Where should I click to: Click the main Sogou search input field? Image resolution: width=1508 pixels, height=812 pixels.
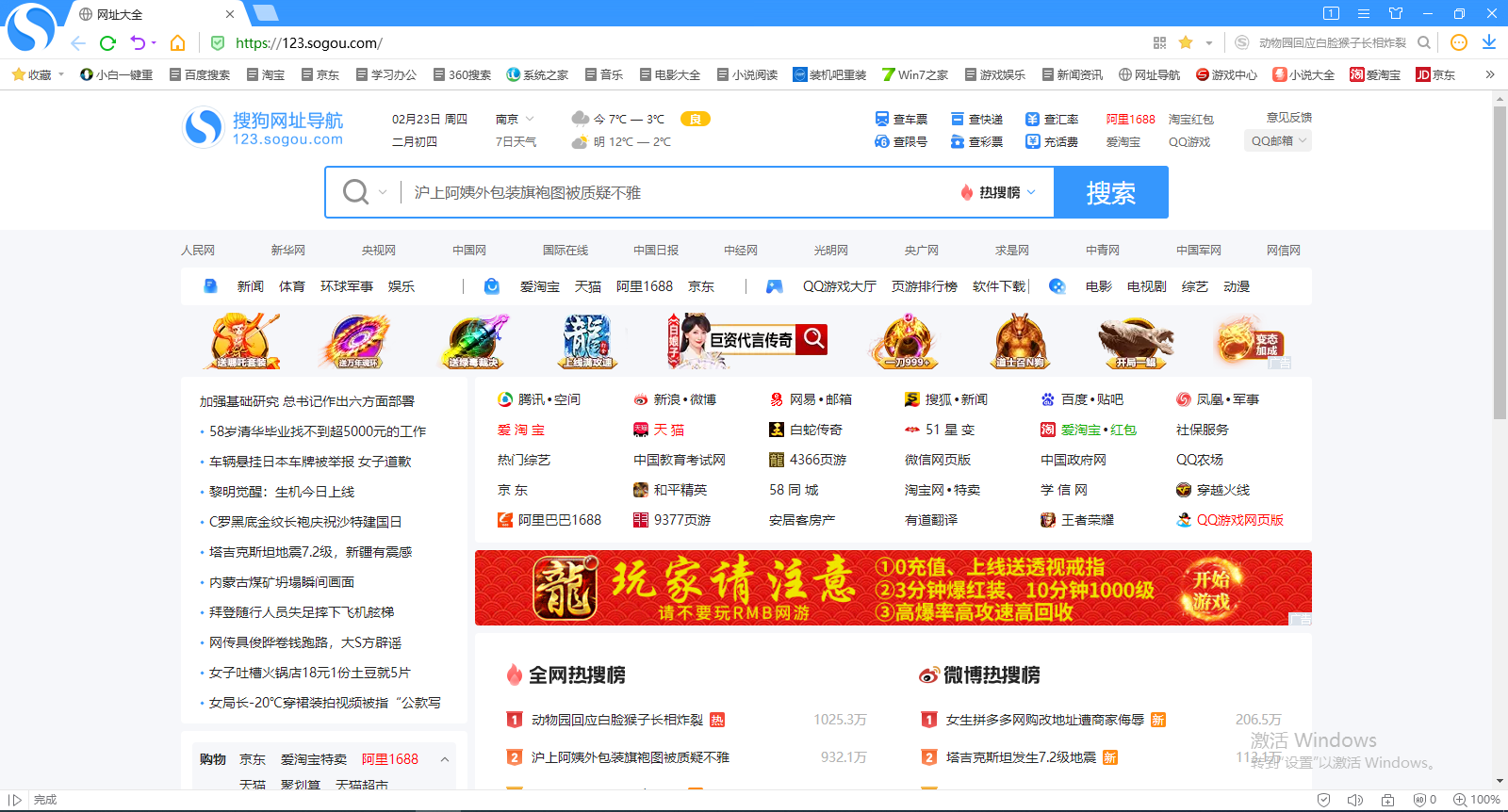[679, 192]
